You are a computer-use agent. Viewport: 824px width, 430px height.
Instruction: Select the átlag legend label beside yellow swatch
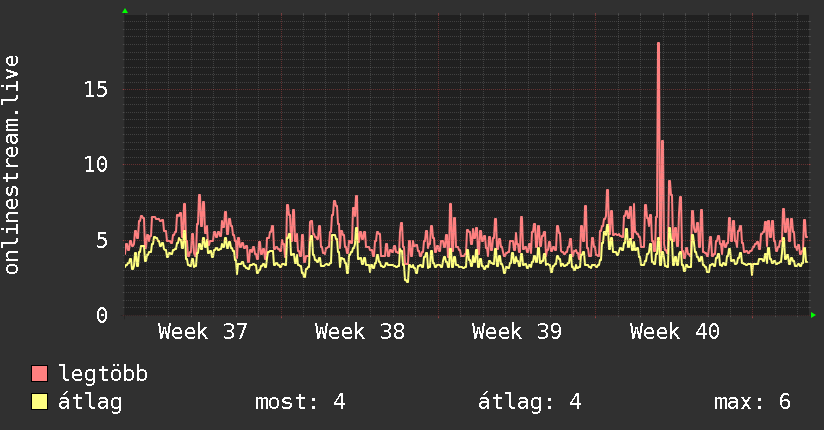tap(90, 402)
